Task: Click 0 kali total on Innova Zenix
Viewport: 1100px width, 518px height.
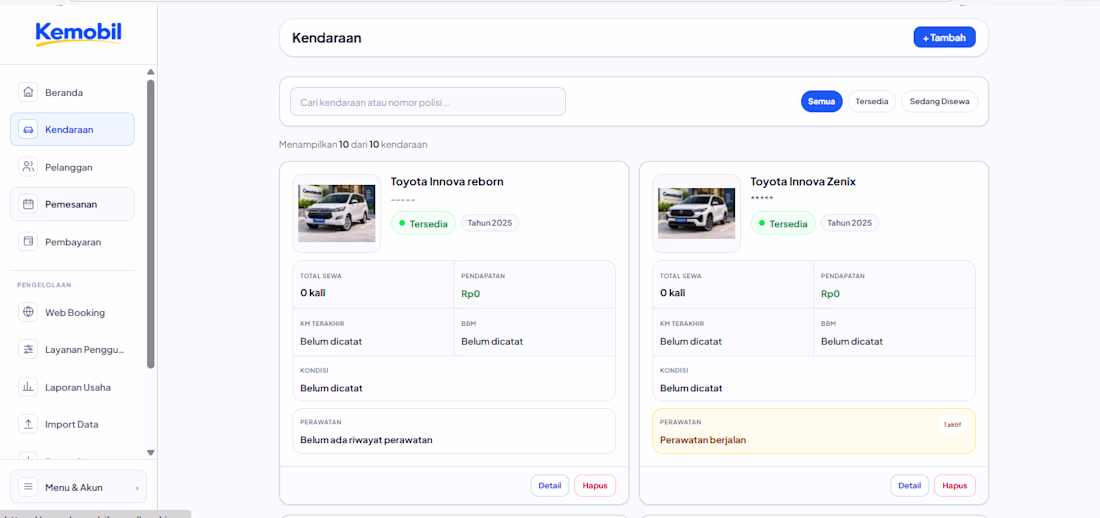Action: coord(673,293)
